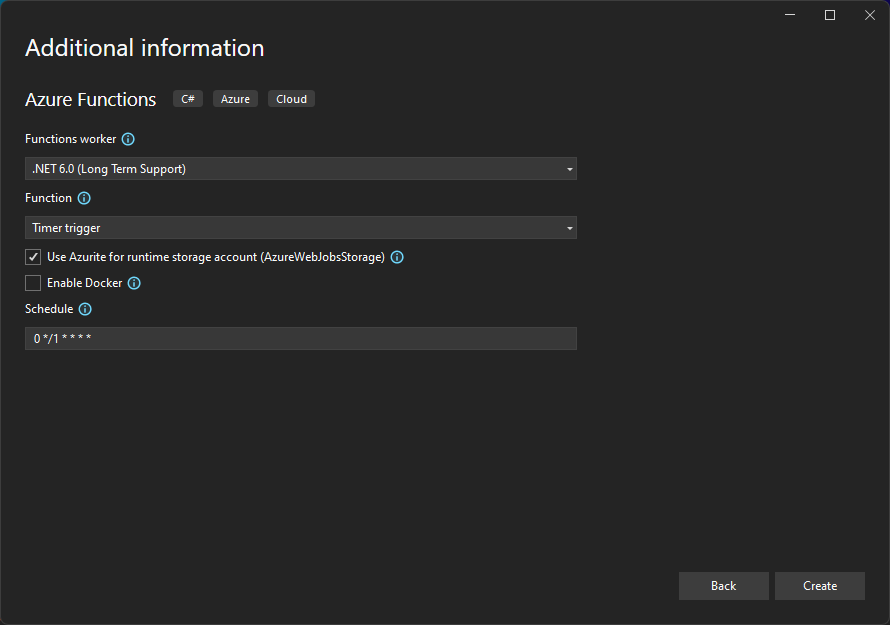Screen dimensions: 890x625
Task: Click the Azure tag
Action: coord(235,98)
